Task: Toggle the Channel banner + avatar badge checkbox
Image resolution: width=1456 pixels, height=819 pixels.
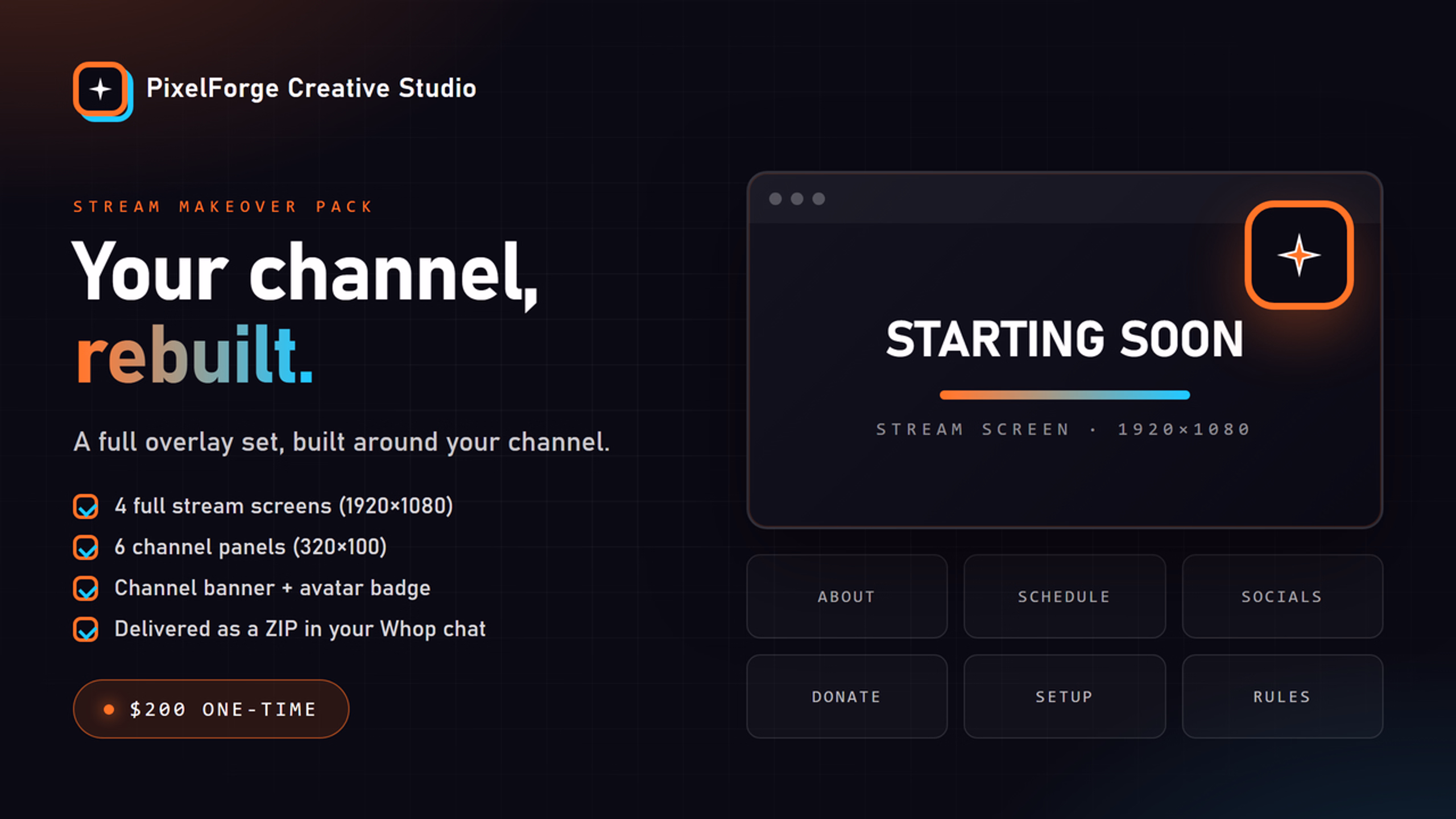Action: click(86, 588)
